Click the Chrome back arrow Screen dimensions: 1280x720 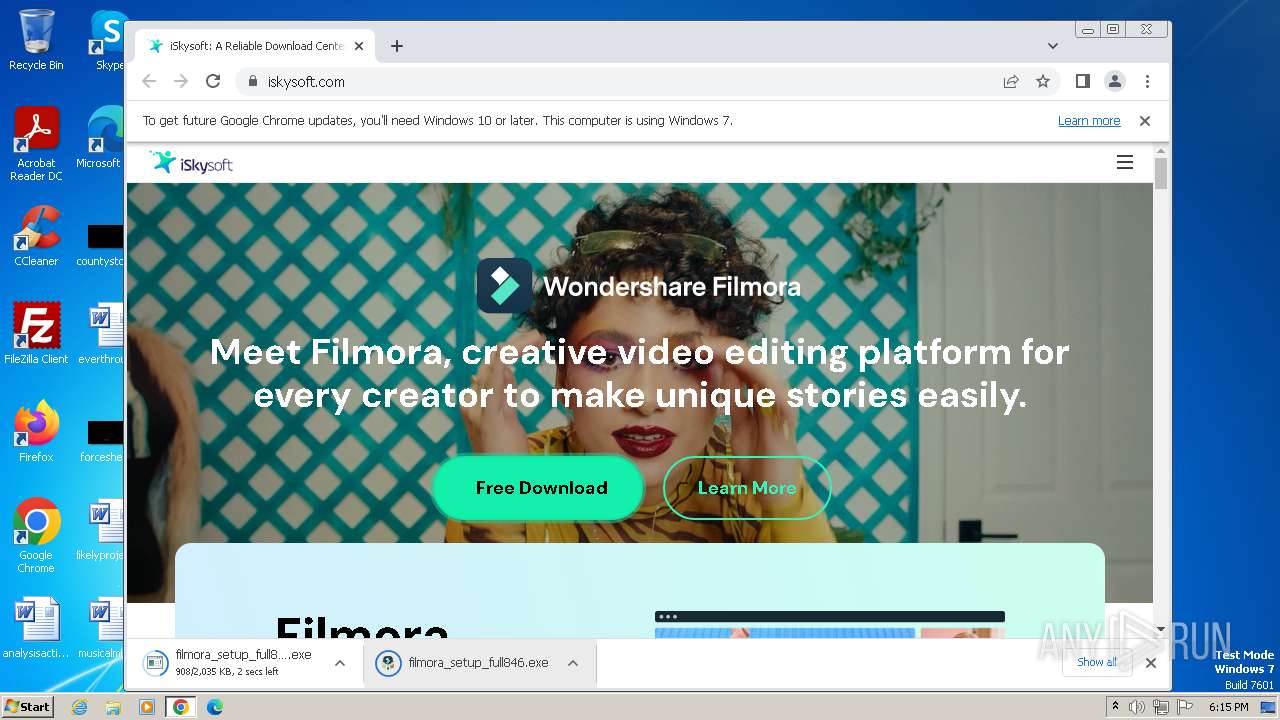click(149, 81)
